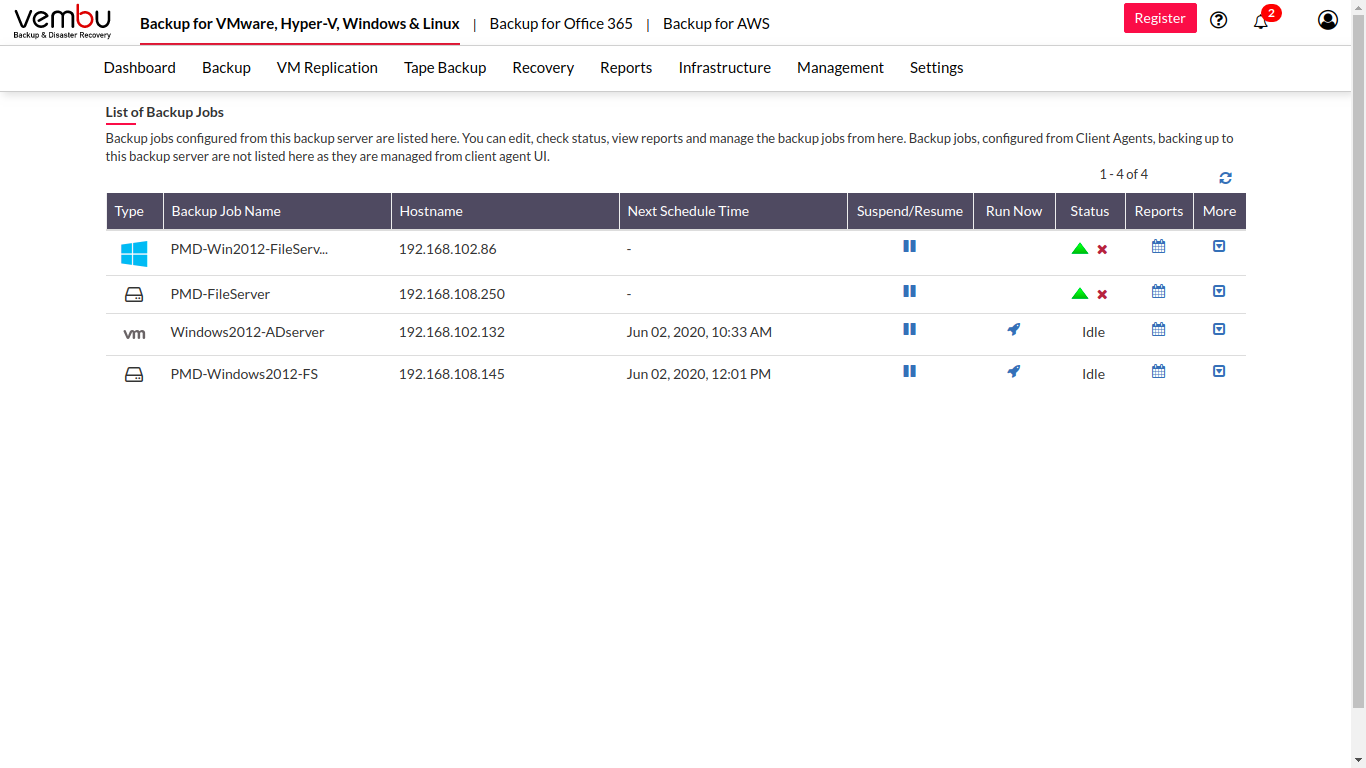The image size is (1366, 768).
Task: Open the Settings menu
Action: click(x=937, y=68)
